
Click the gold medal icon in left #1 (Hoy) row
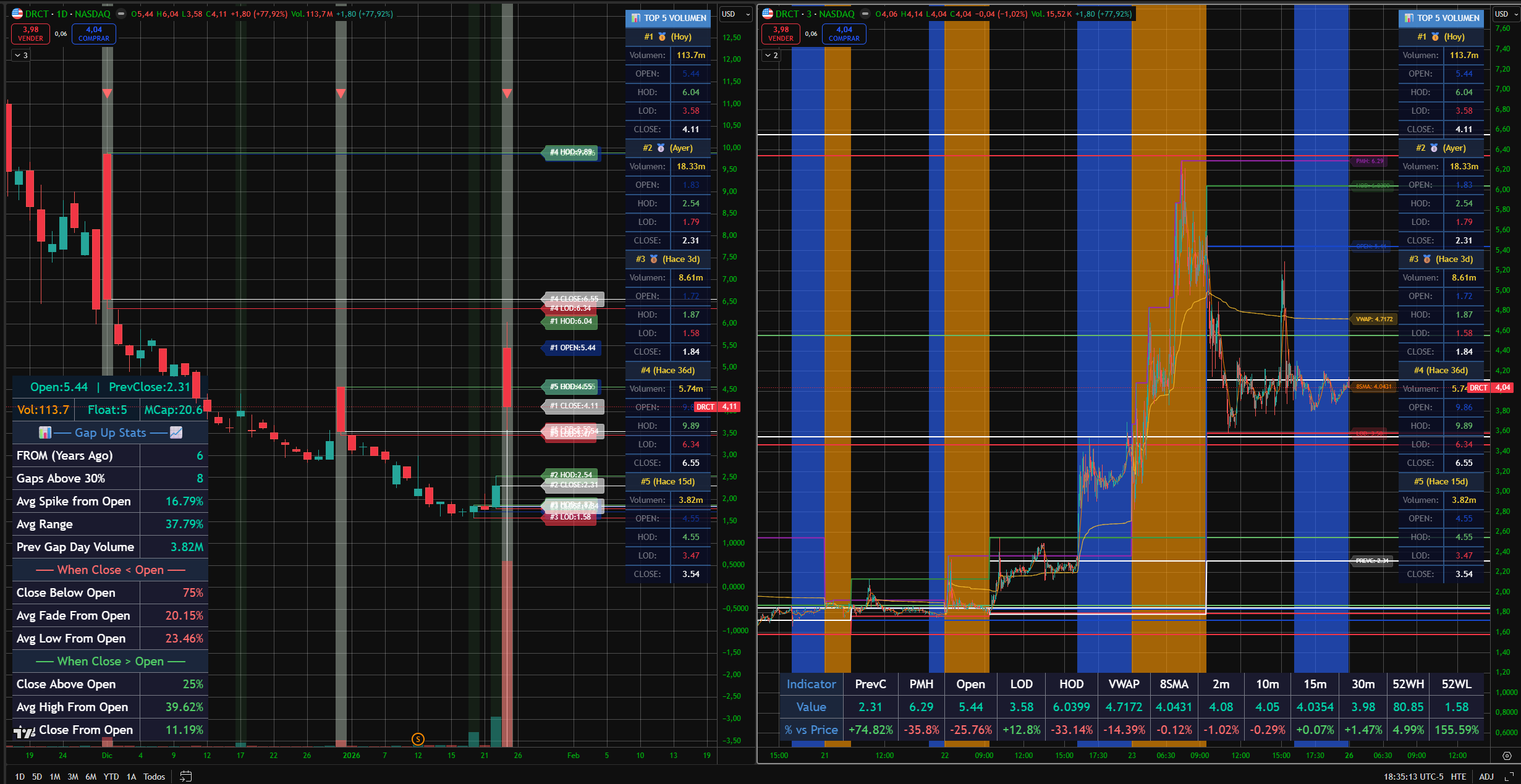pyautogui.click(x=662, y=36)
